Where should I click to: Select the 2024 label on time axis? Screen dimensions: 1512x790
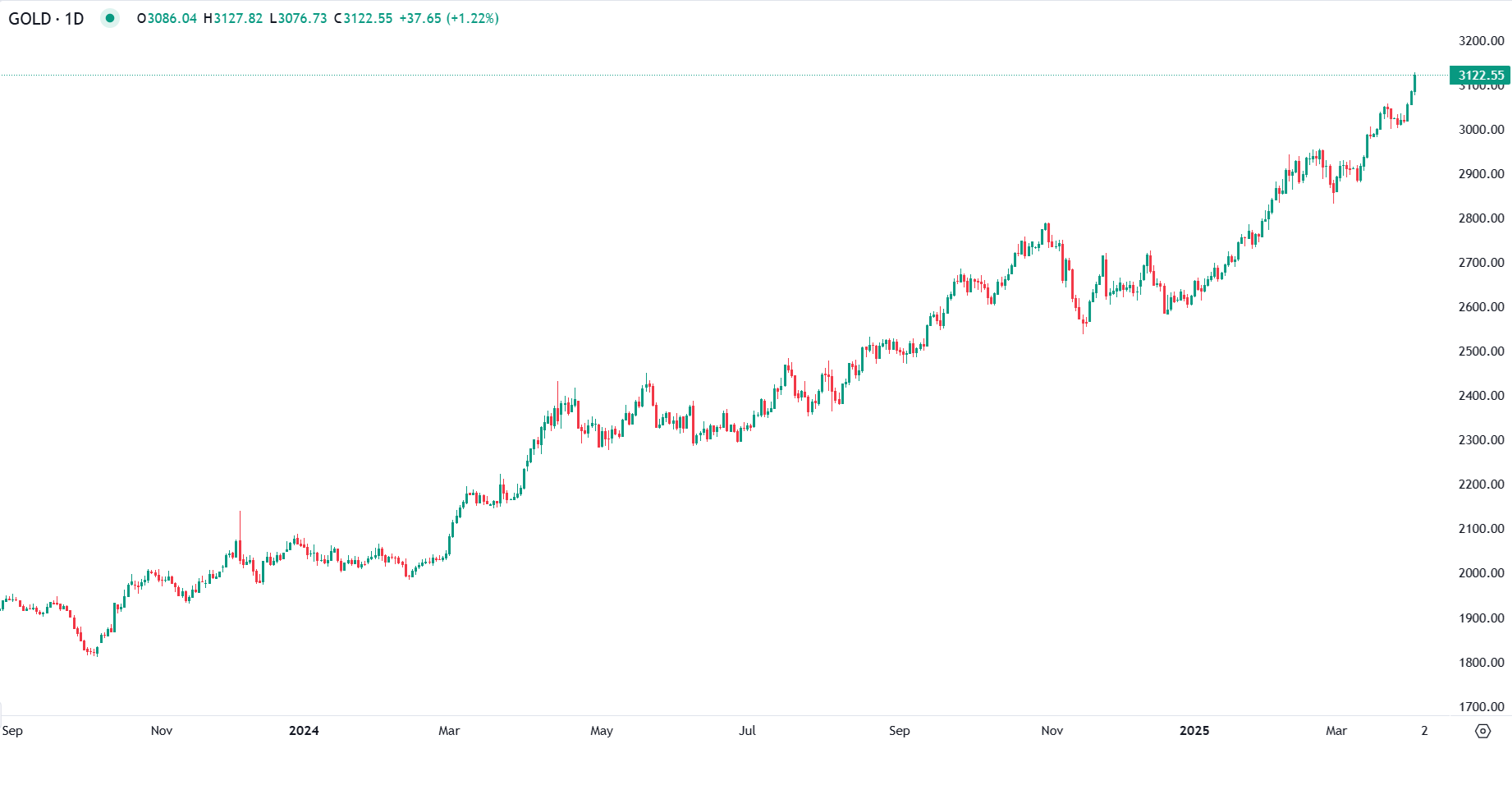coord(304,730)
